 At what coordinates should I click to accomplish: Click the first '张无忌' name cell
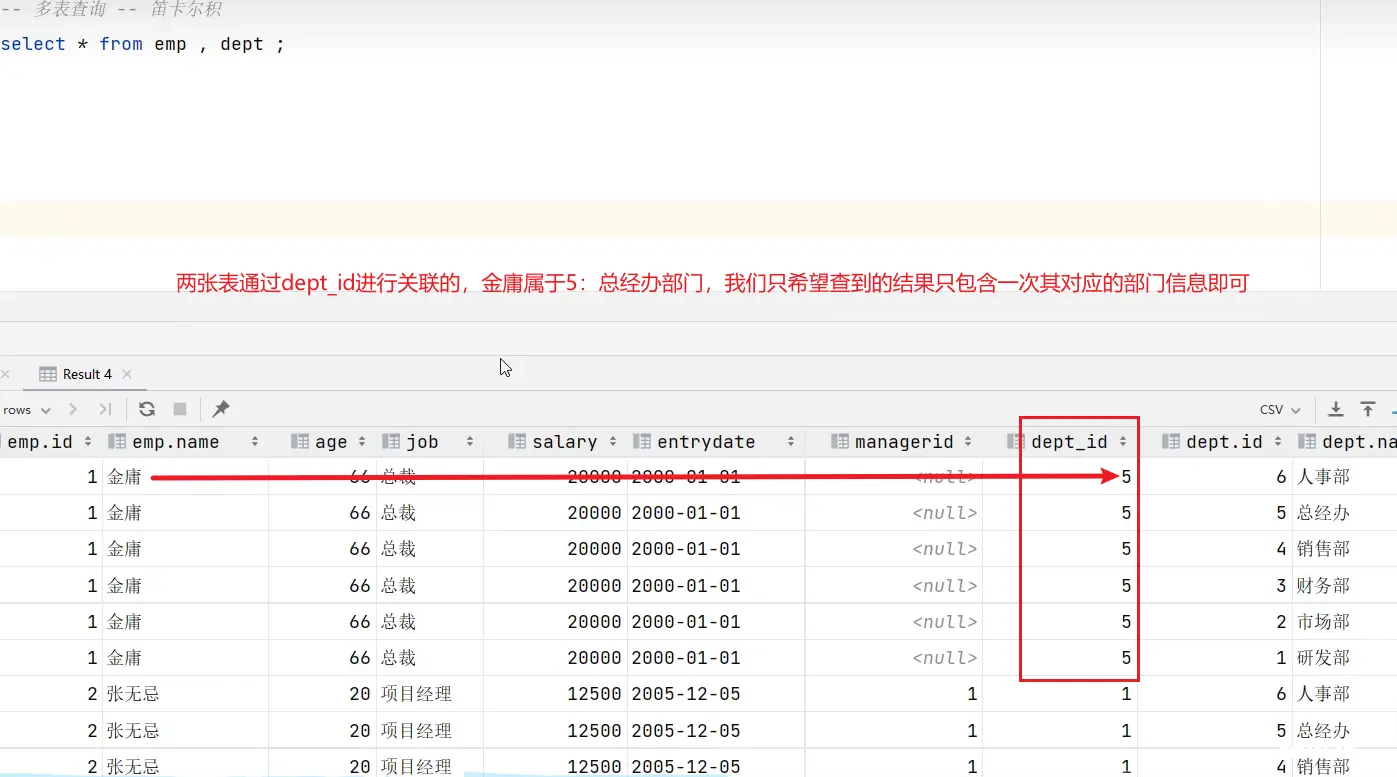[133, 694]
